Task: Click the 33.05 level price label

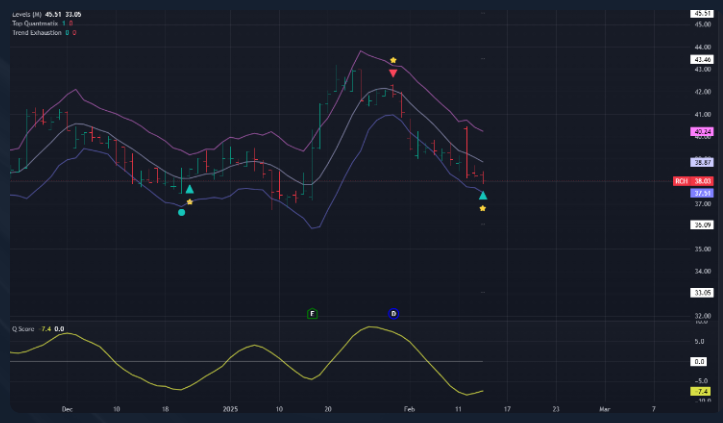Action: (x=701, y=292)
